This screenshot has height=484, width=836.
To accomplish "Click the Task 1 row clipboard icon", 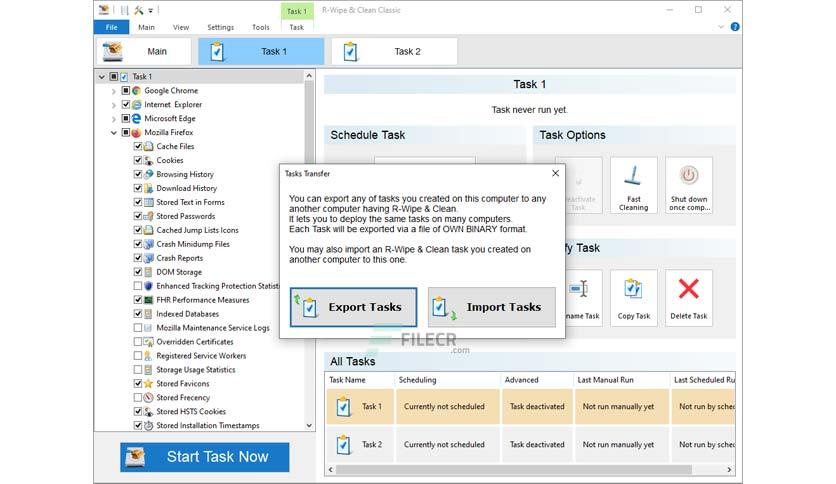I will coord(344,407).
